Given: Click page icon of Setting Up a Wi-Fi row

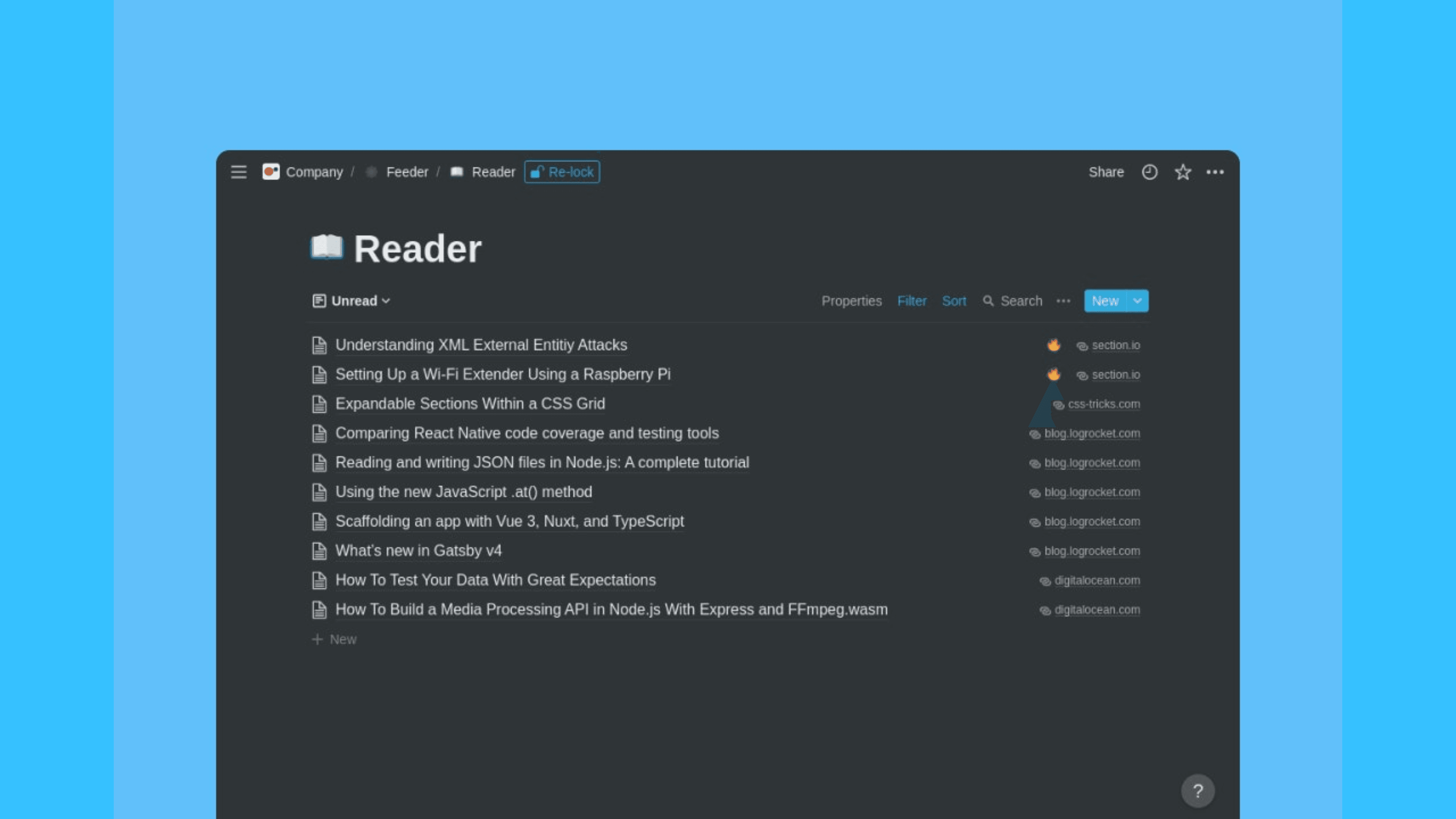Looking at the screenshot, I should tap(319, 374).
